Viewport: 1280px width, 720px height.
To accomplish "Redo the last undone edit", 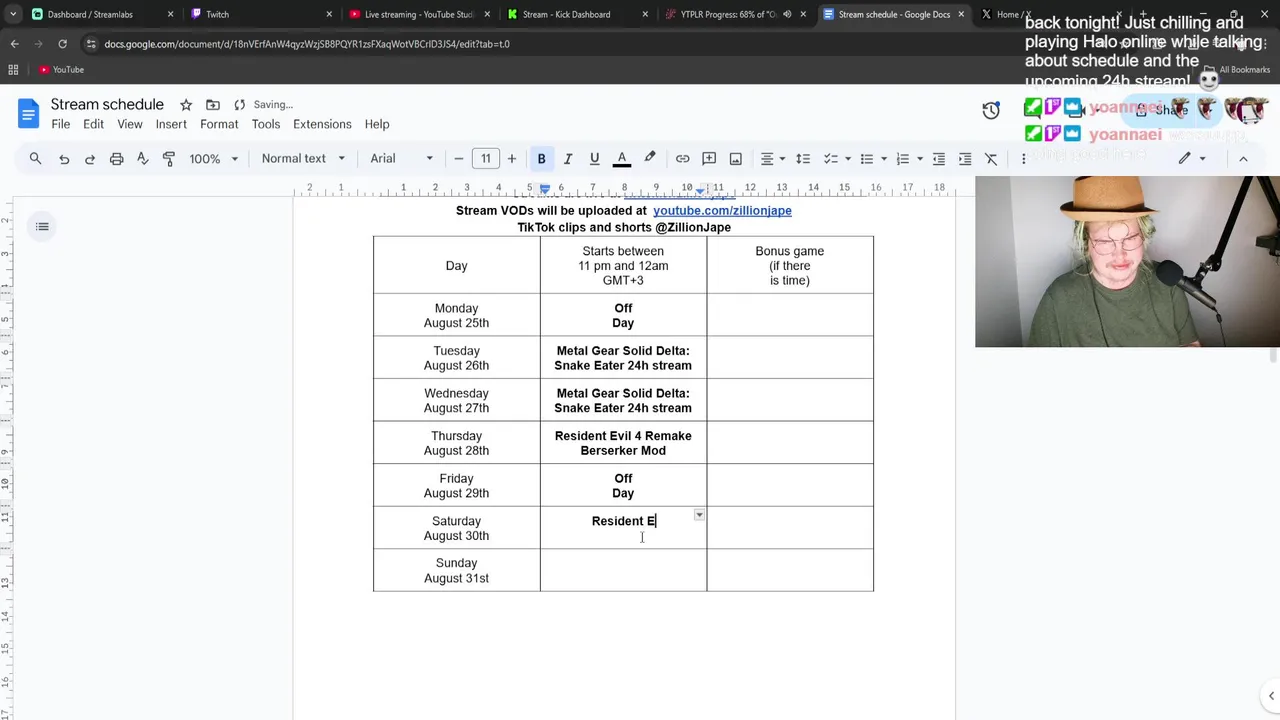I will (90, 158).
